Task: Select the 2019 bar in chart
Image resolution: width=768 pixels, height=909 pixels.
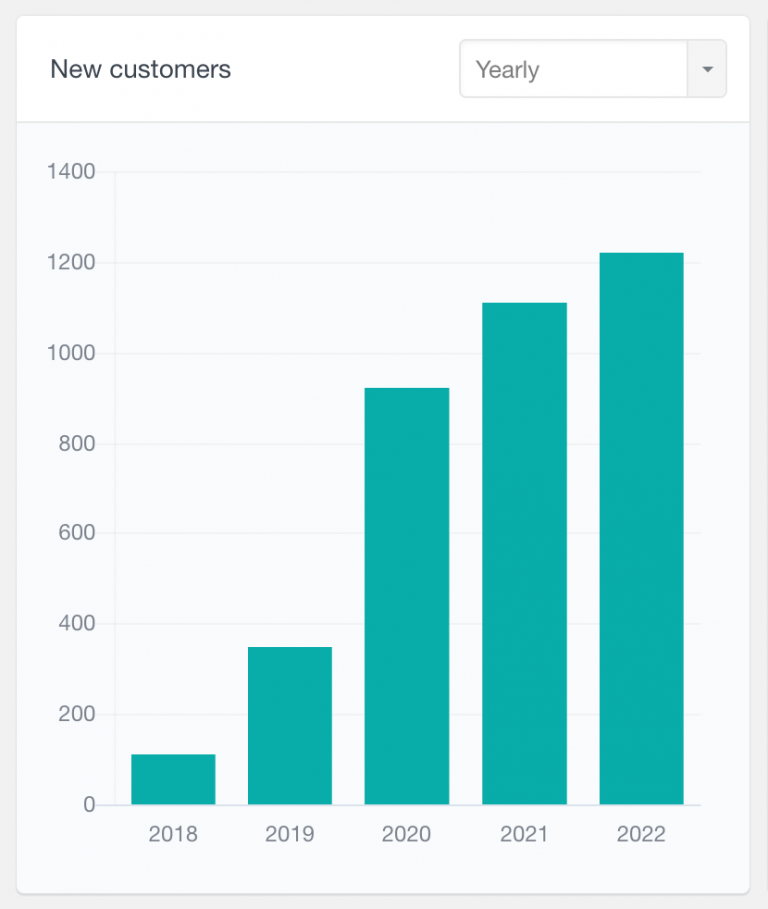Action: point(290,725)
